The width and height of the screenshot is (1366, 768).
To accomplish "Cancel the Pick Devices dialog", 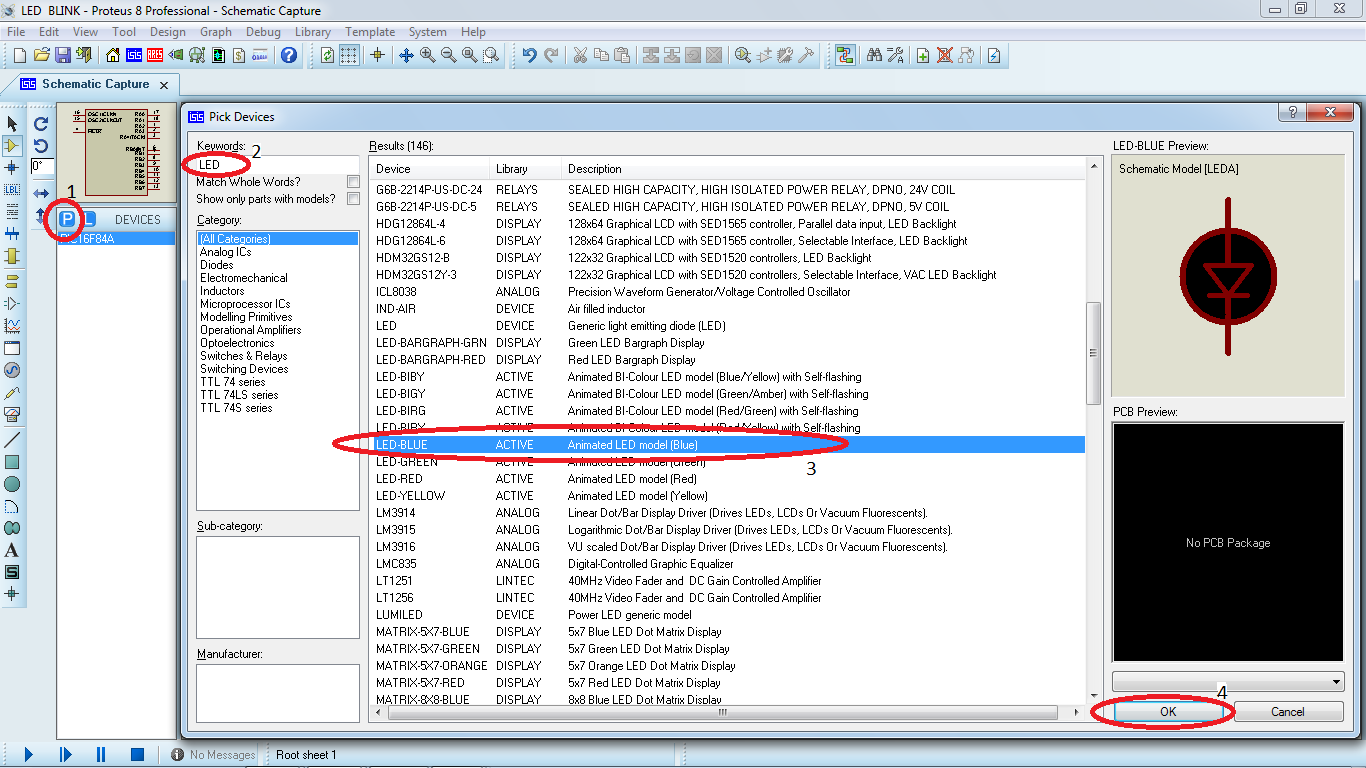I will pyautogui.click(x=1289, y=711).
